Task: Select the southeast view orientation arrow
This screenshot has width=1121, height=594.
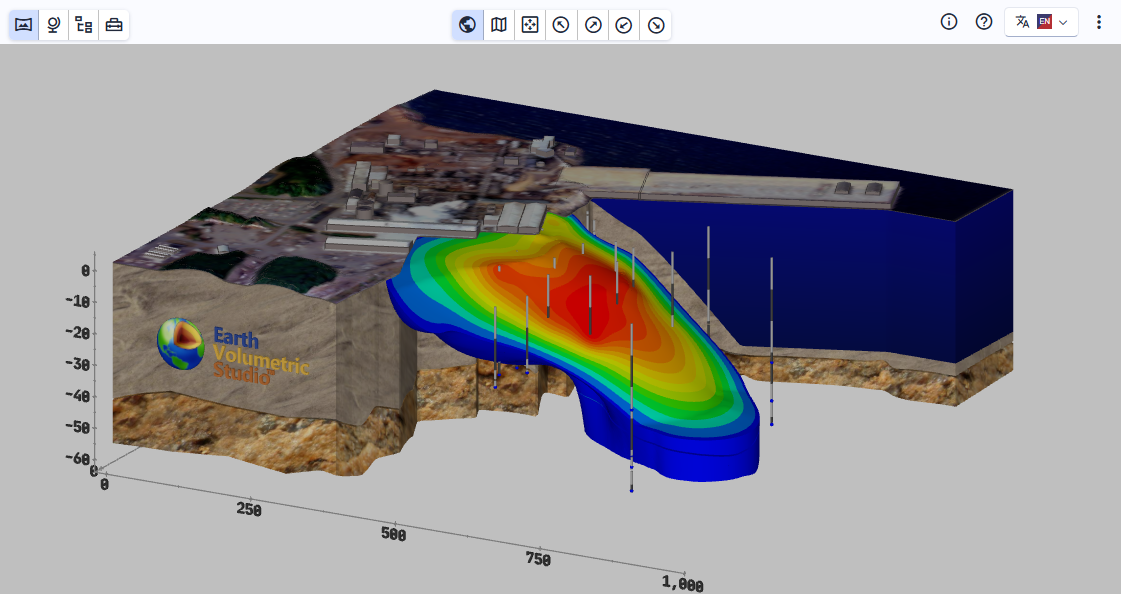Action: click(x=656, y=25)
